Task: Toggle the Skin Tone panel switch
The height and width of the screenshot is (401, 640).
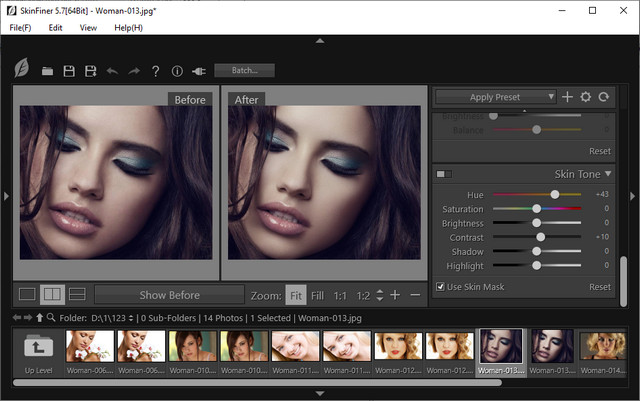Action: tap(444, 175)
